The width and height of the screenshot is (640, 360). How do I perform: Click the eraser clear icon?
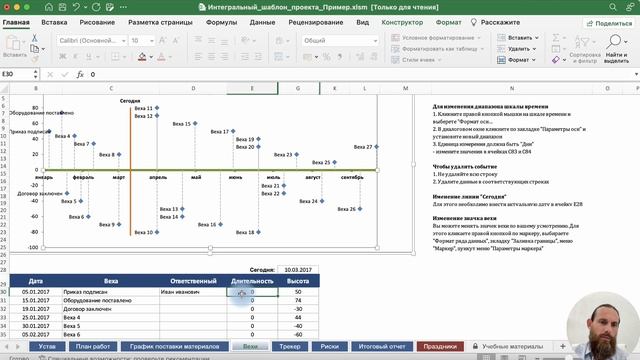click(556, 60)
